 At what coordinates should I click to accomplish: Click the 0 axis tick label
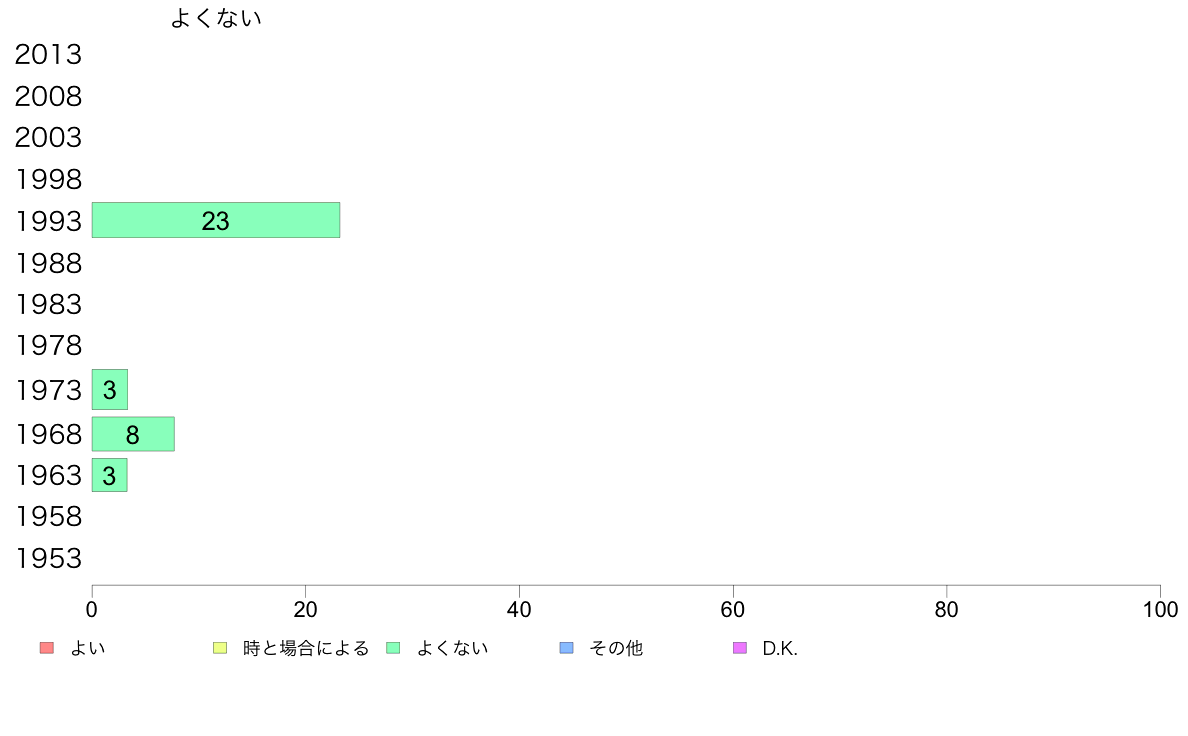click(92, 609)
